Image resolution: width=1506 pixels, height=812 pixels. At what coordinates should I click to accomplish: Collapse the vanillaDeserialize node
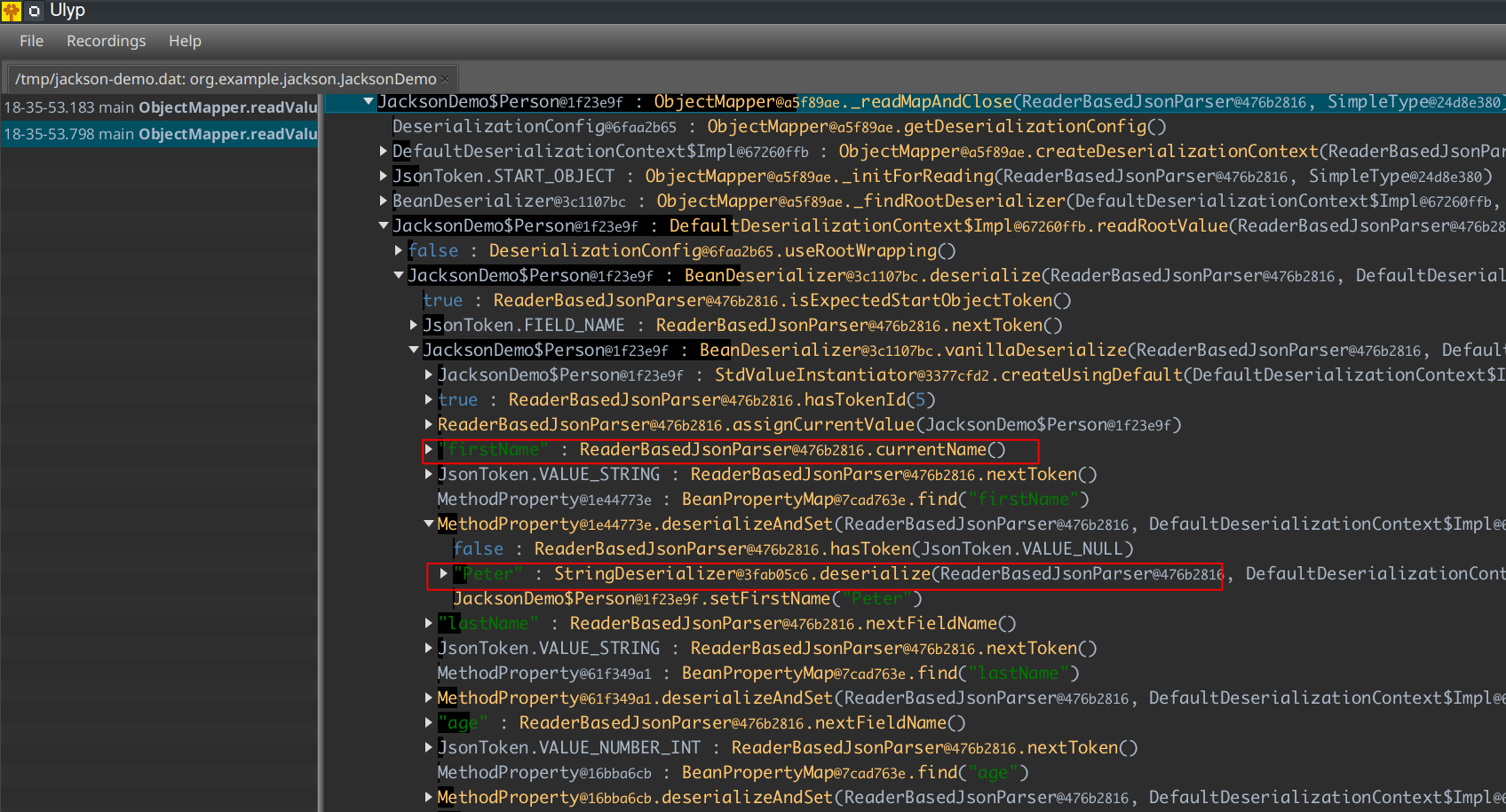coord(414,351)
